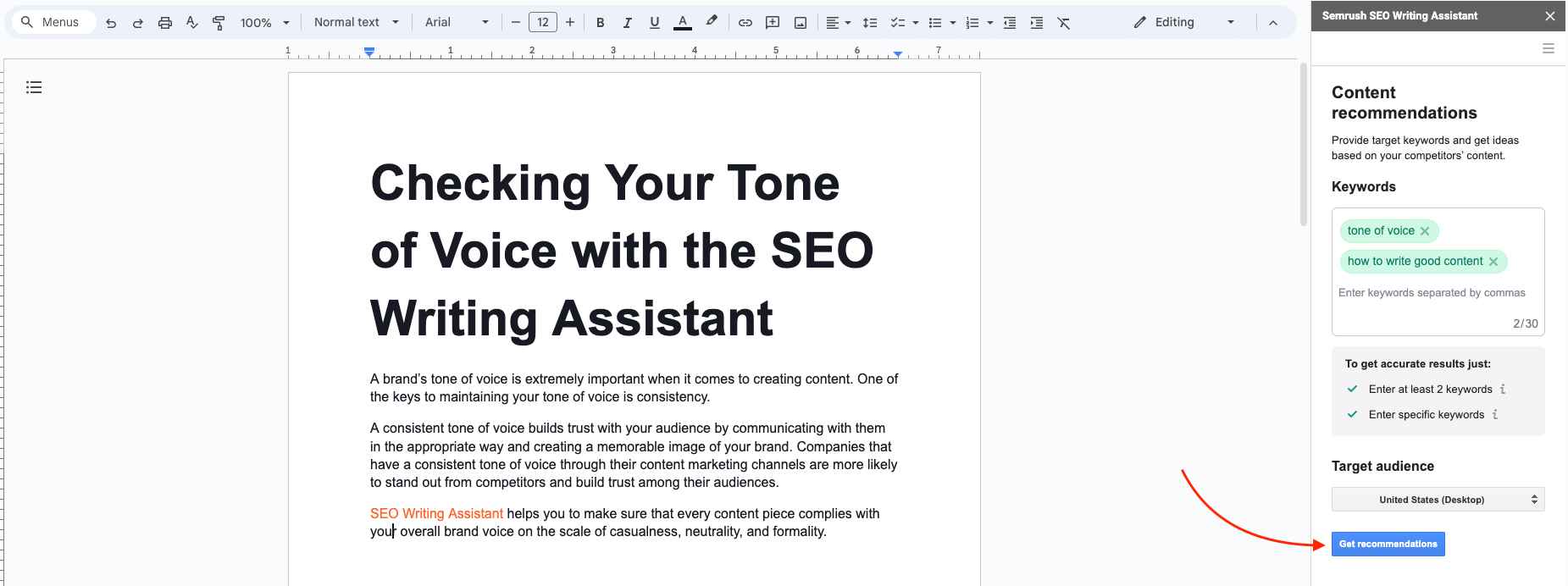
Task: Run spelling and grammar check
Action: [192, 23]
